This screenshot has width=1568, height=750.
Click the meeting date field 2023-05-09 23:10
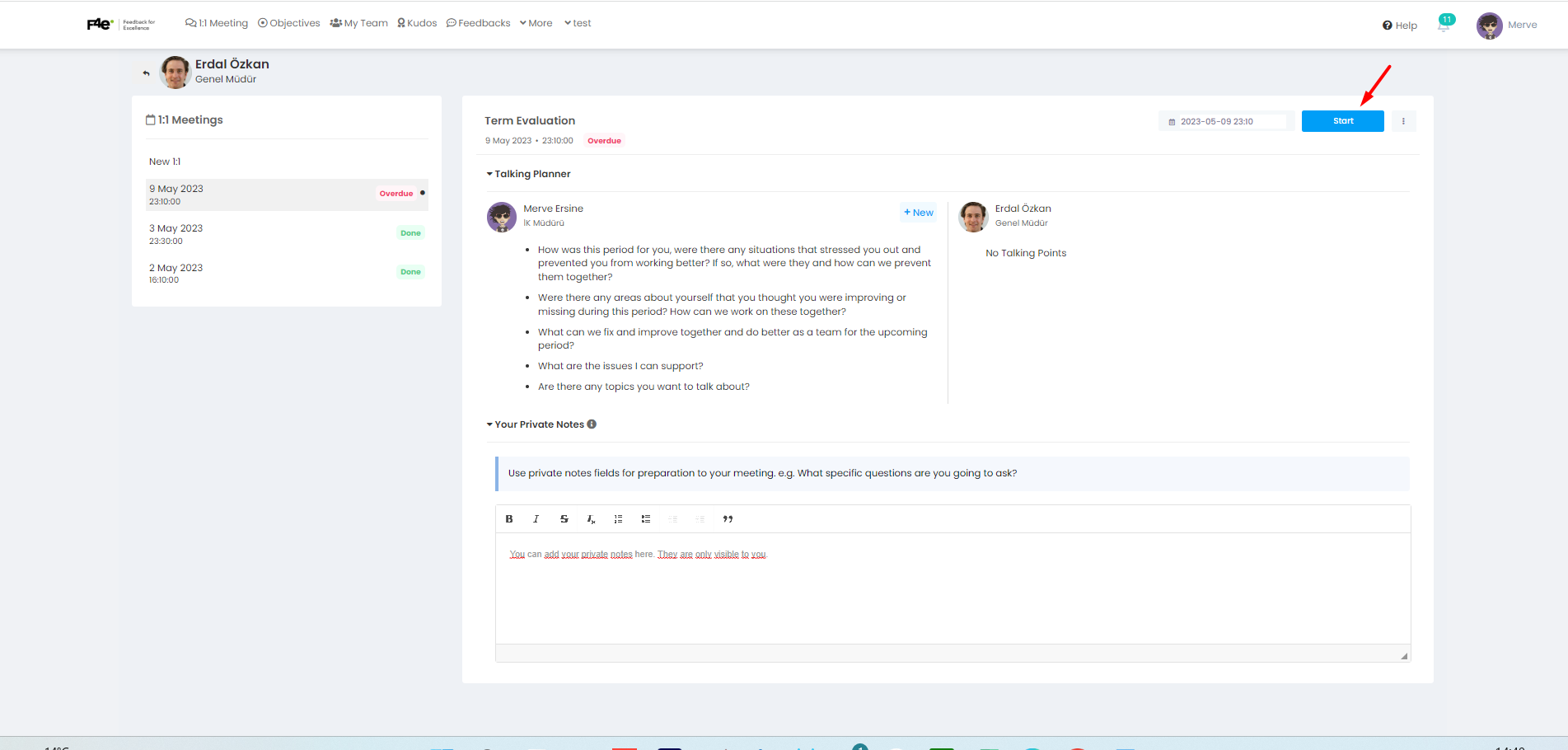1225,122
